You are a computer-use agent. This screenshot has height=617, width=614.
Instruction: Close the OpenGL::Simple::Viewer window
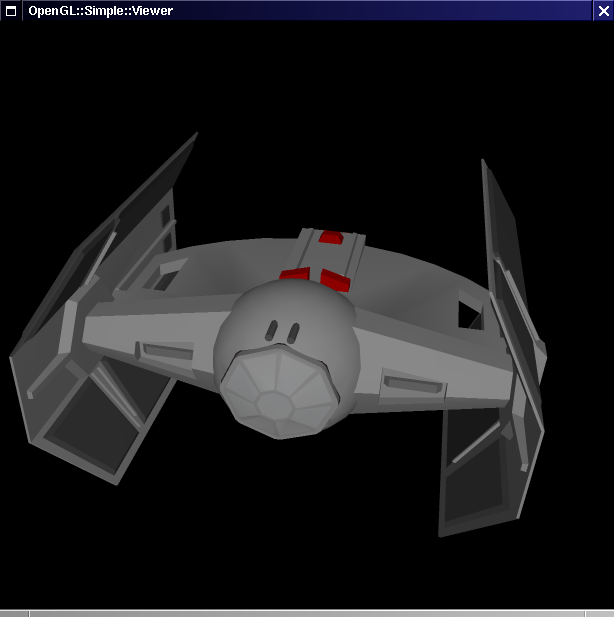603,11
